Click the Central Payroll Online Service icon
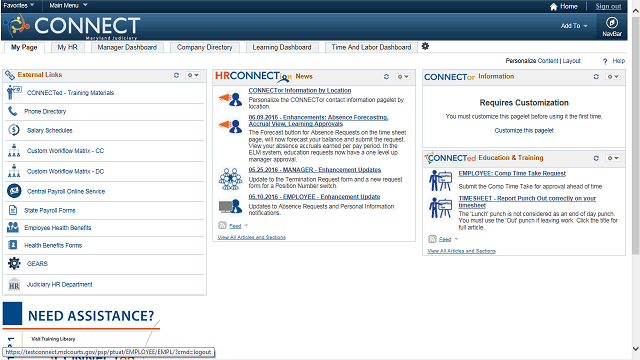The image size is (640, 360). point(14,191)
